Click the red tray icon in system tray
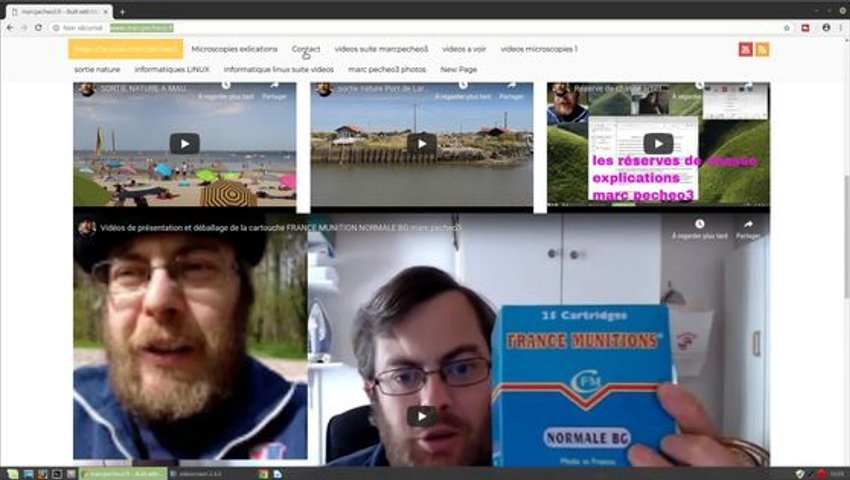 click(822, 474)
